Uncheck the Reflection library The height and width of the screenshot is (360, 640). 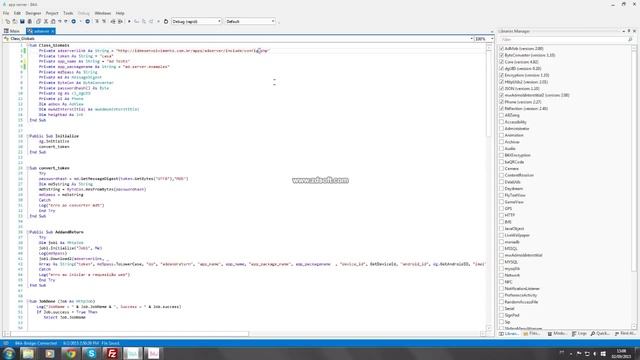tap(501, 109)
